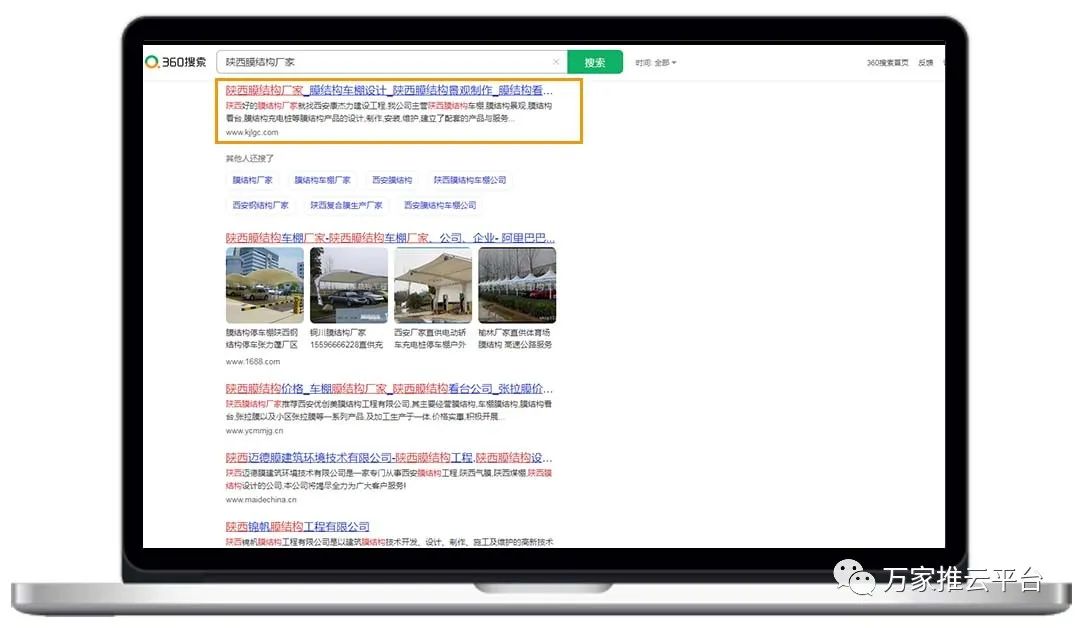Click the 360搜索 logo
This screenshot has height=628, width=1080.
[x=176, y=62]
